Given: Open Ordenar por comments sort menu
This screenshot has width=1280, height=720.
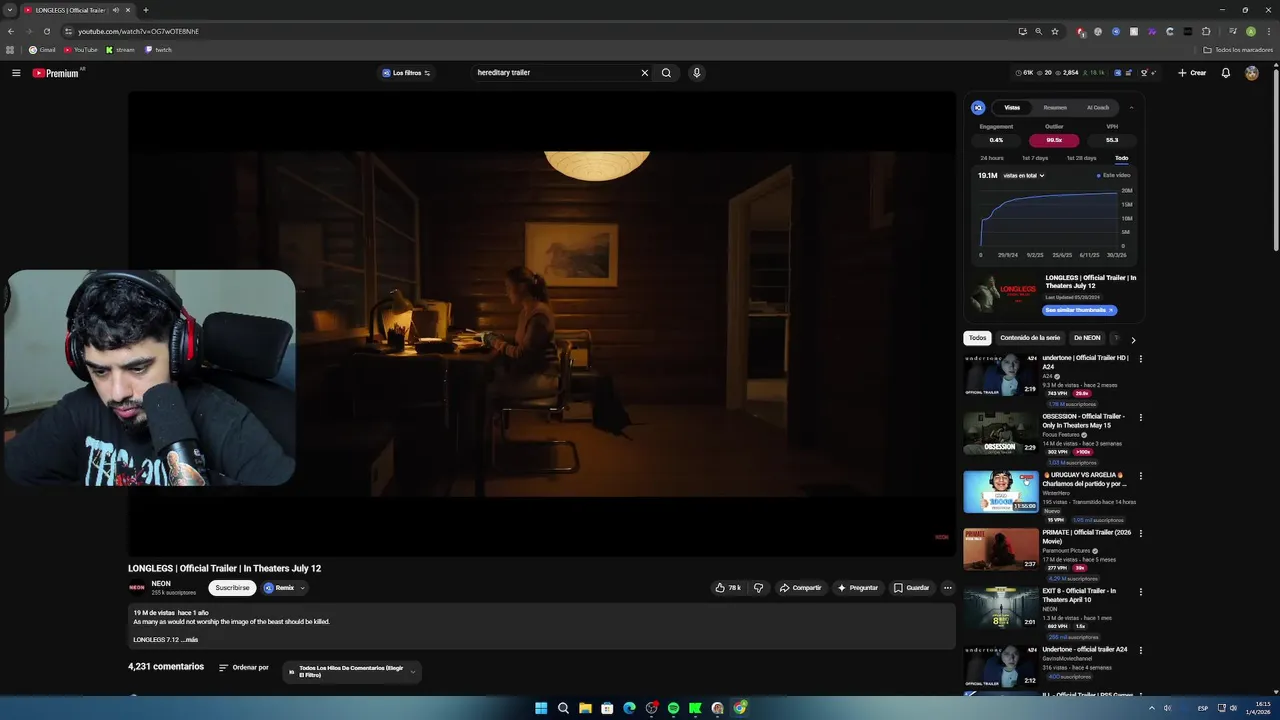Looking at the screenshot, I should pos(244,668).
